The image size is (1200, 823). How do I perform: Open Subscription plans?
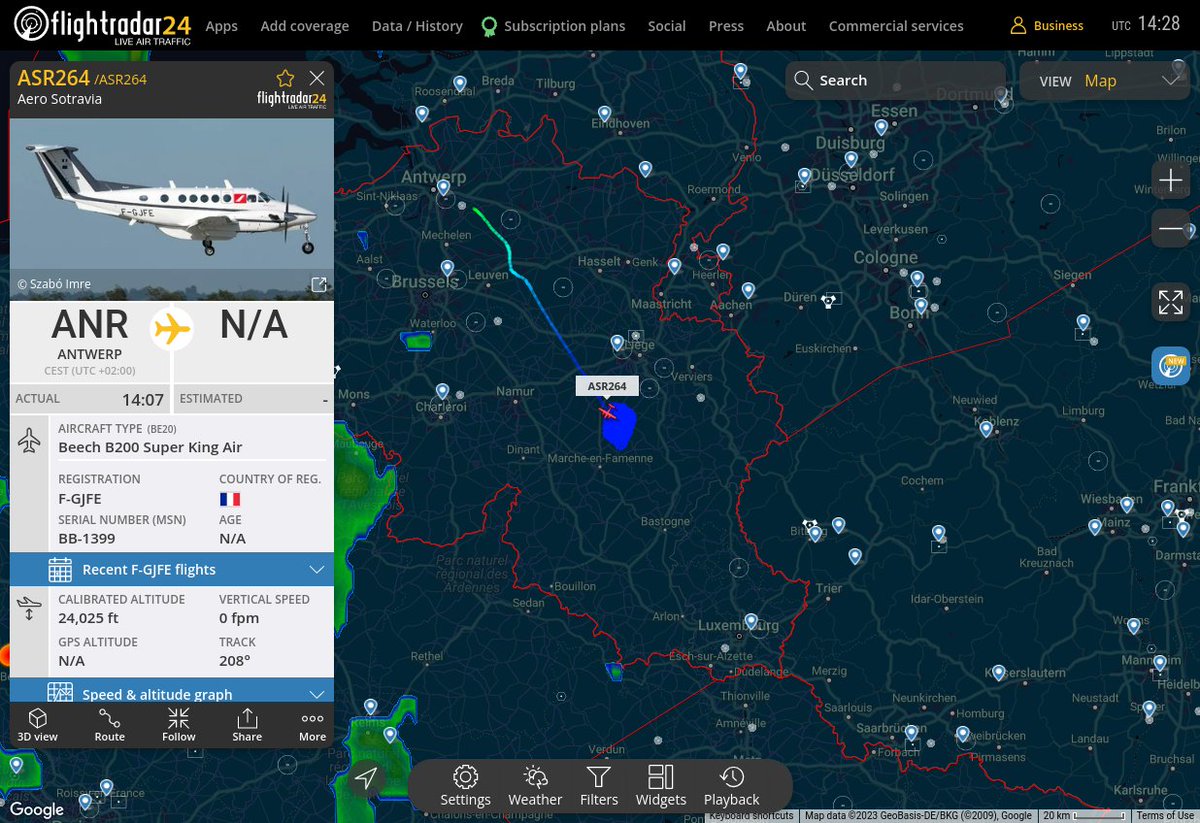click(553, 26)
